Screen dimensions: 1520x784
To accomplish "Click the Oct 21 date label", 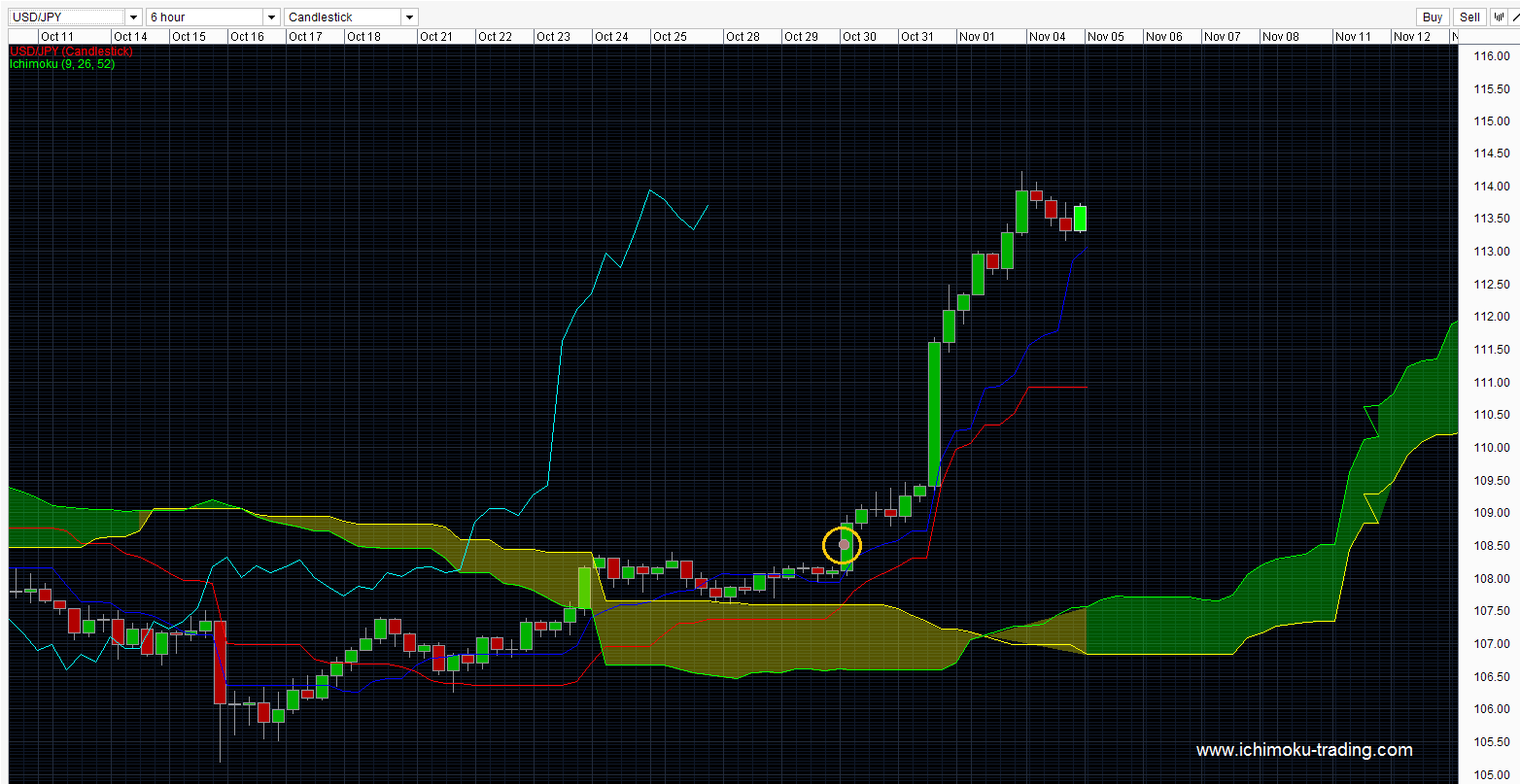I will pyautogui.click(x=436, y=37).
